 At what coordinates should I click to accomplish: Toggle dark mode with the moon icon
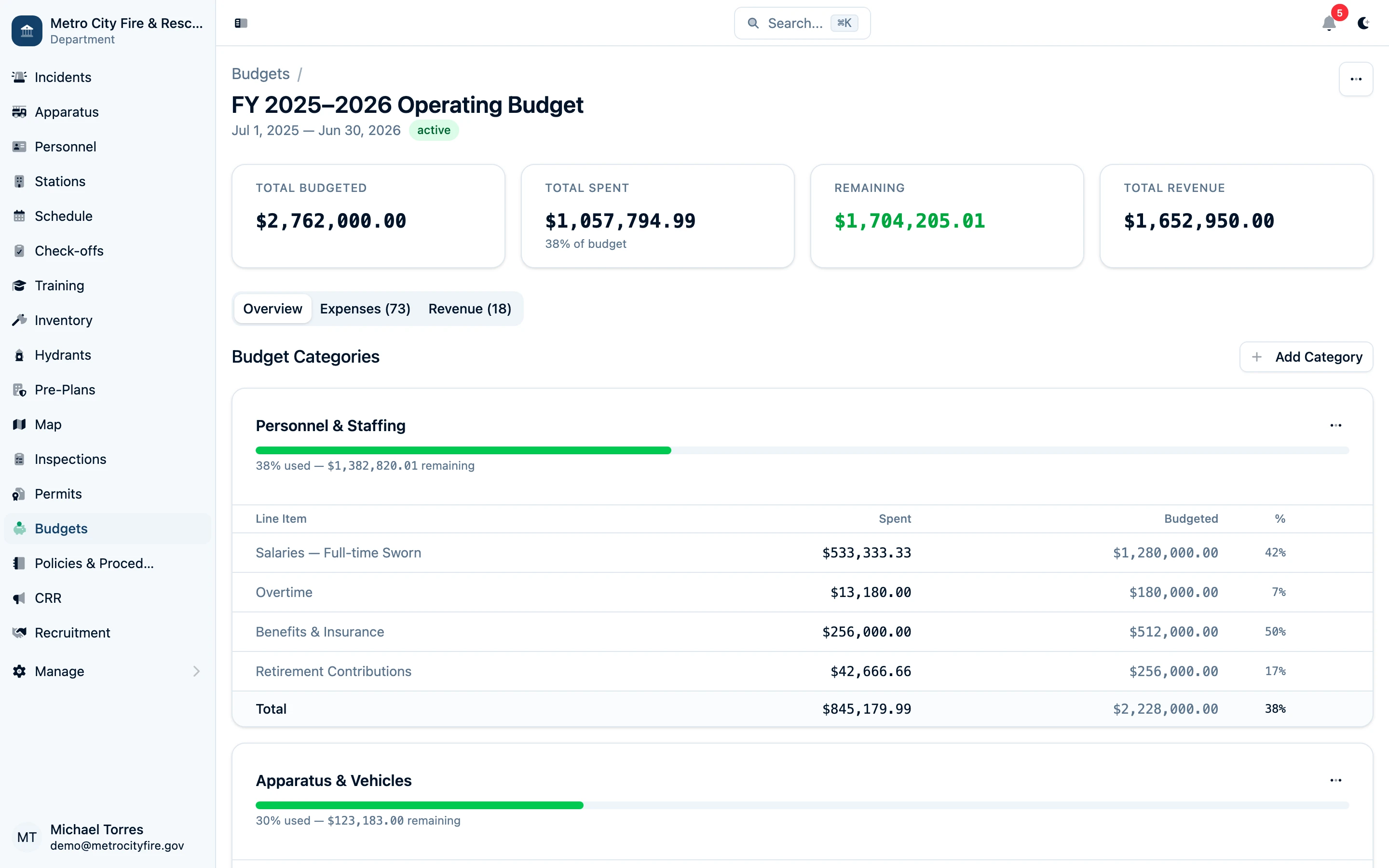pyautogui.click(x=1364, y=24)
